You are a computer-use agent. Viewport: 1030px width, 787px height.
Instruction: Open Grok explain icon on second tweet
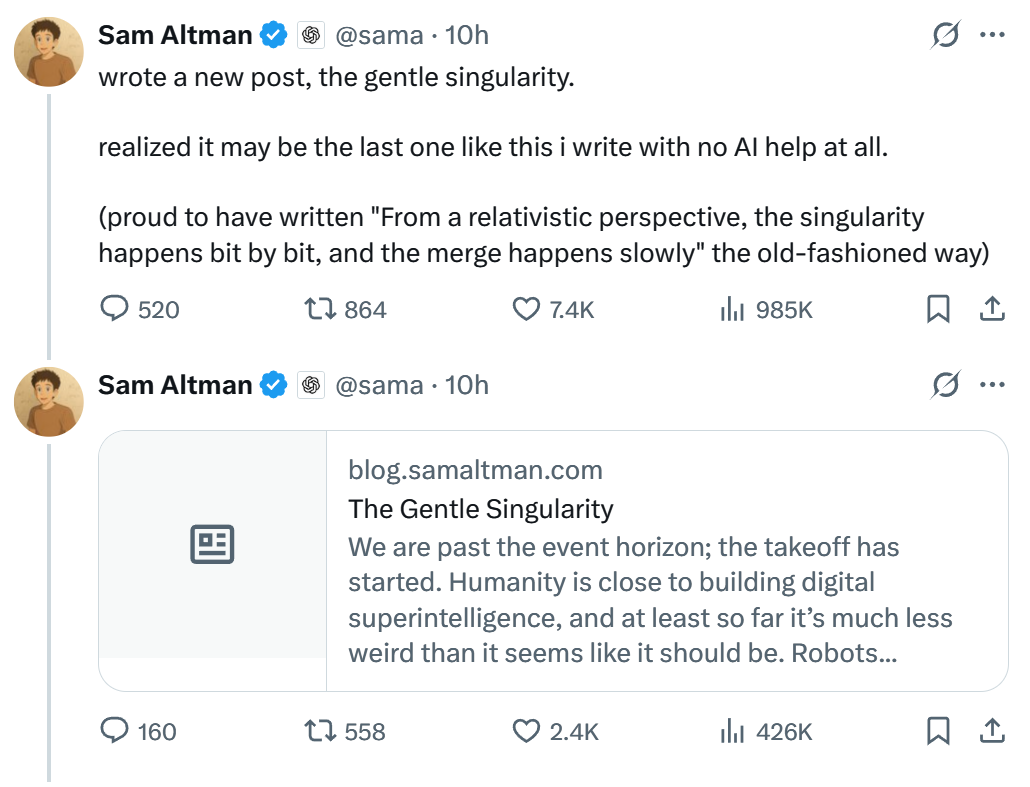tap(944, 384)
